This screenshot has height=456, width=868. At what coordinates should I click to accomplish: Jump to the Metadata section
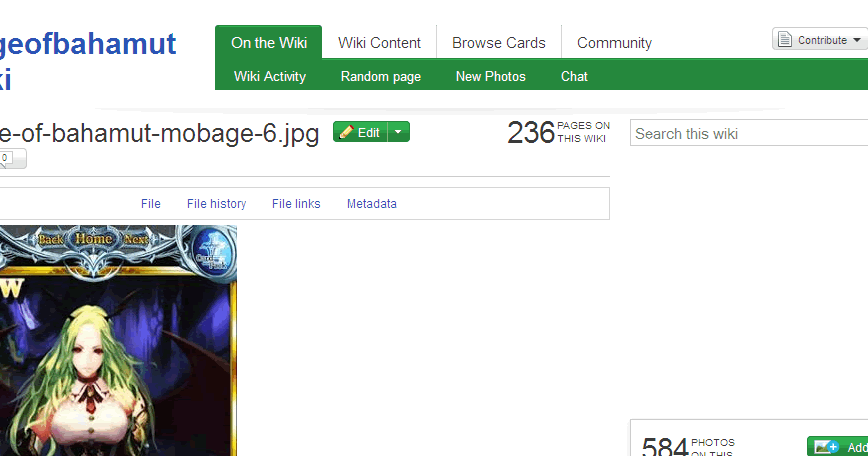pos(371,204)
